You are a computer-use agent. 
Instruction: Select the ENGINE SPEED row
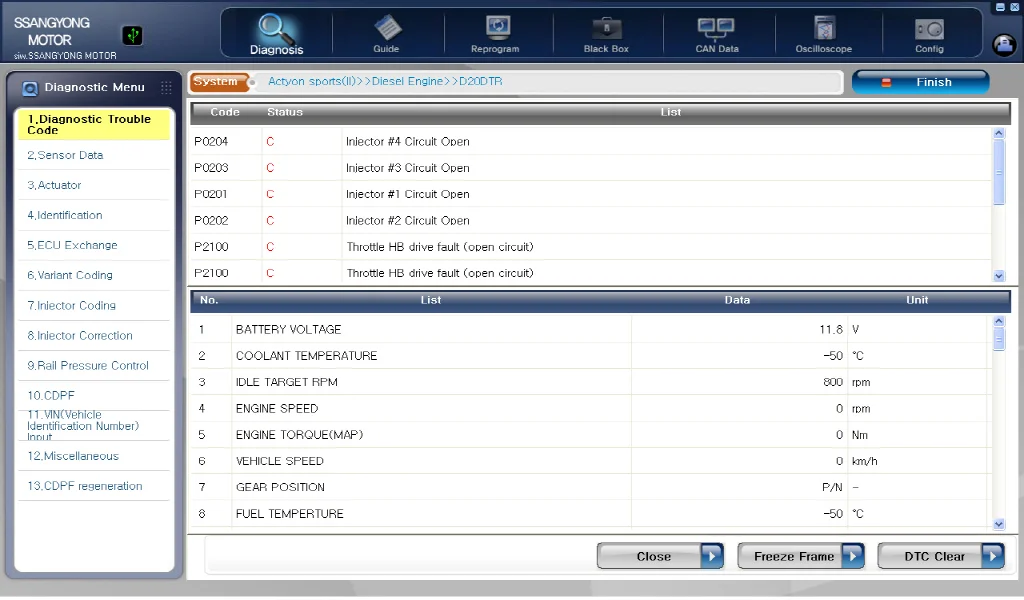pyautogui.click(x=591, y=409)
